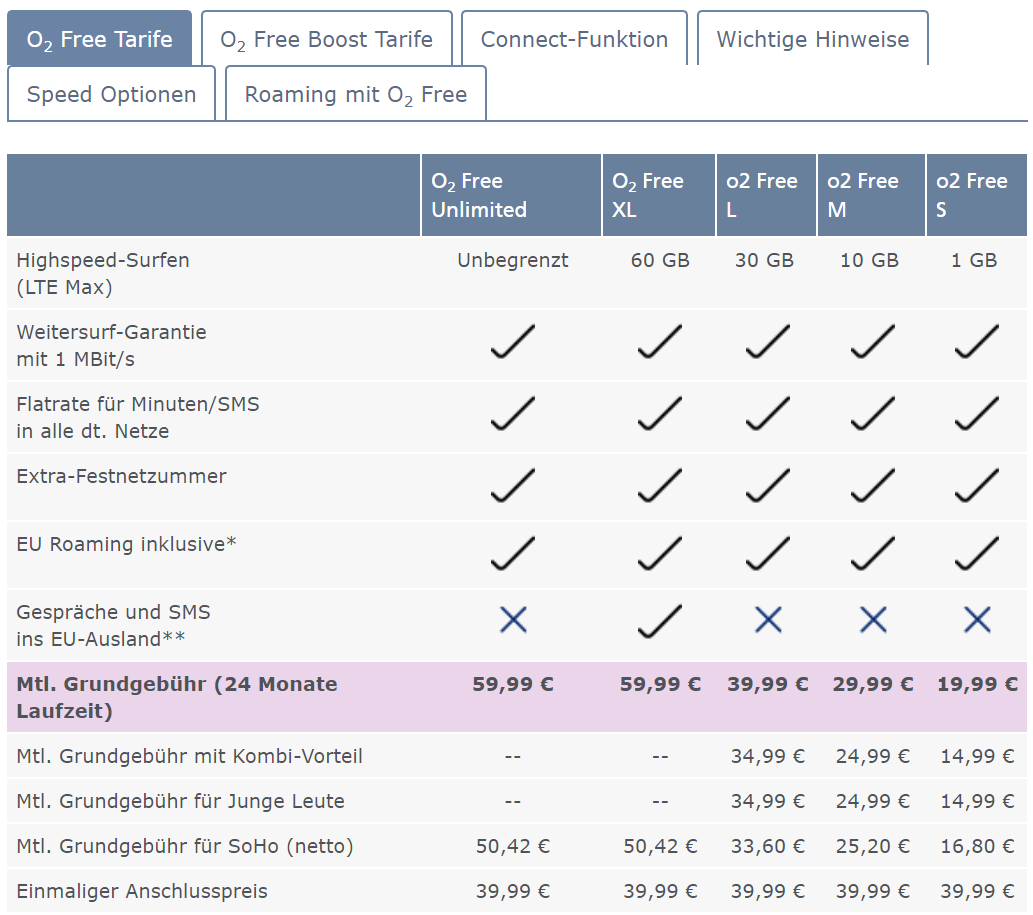The image size is (1033, 915).
Task: Click the Extra-Festnetzummer checkmark in the Unlimited column
Action: [x=513, y=485]
